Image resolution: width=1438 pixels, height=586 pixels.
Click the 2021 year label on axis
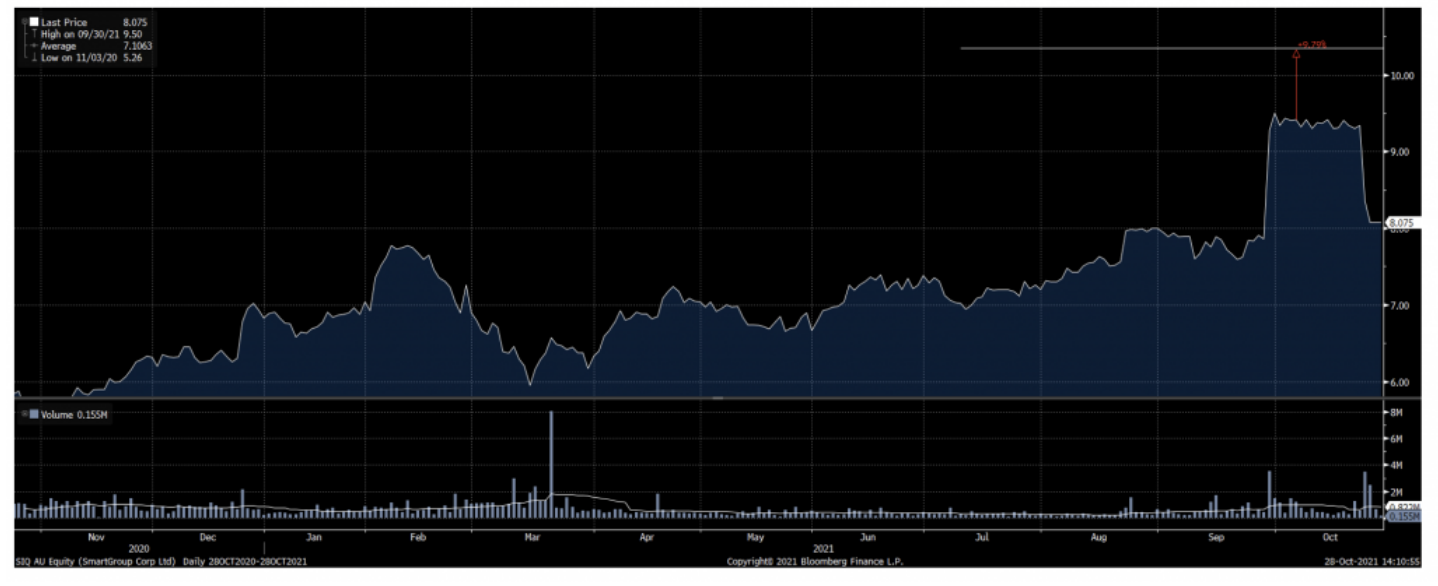pos(824,549)
